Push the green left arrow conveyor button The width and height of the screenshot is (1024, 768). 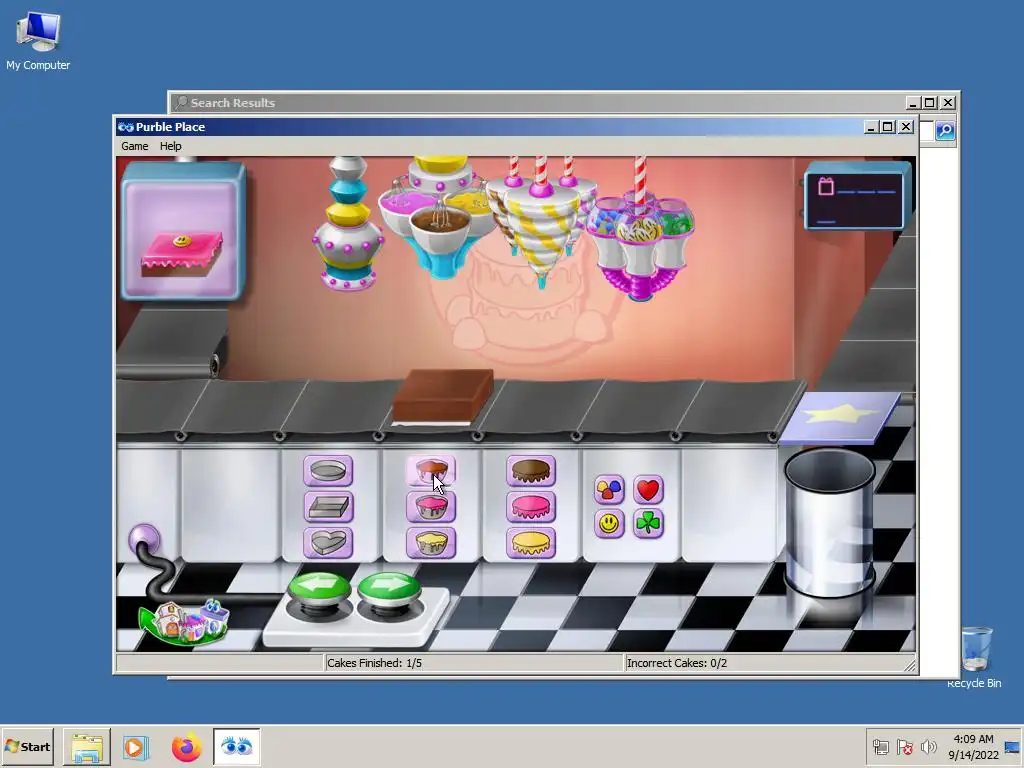click(x=319, y=588)
